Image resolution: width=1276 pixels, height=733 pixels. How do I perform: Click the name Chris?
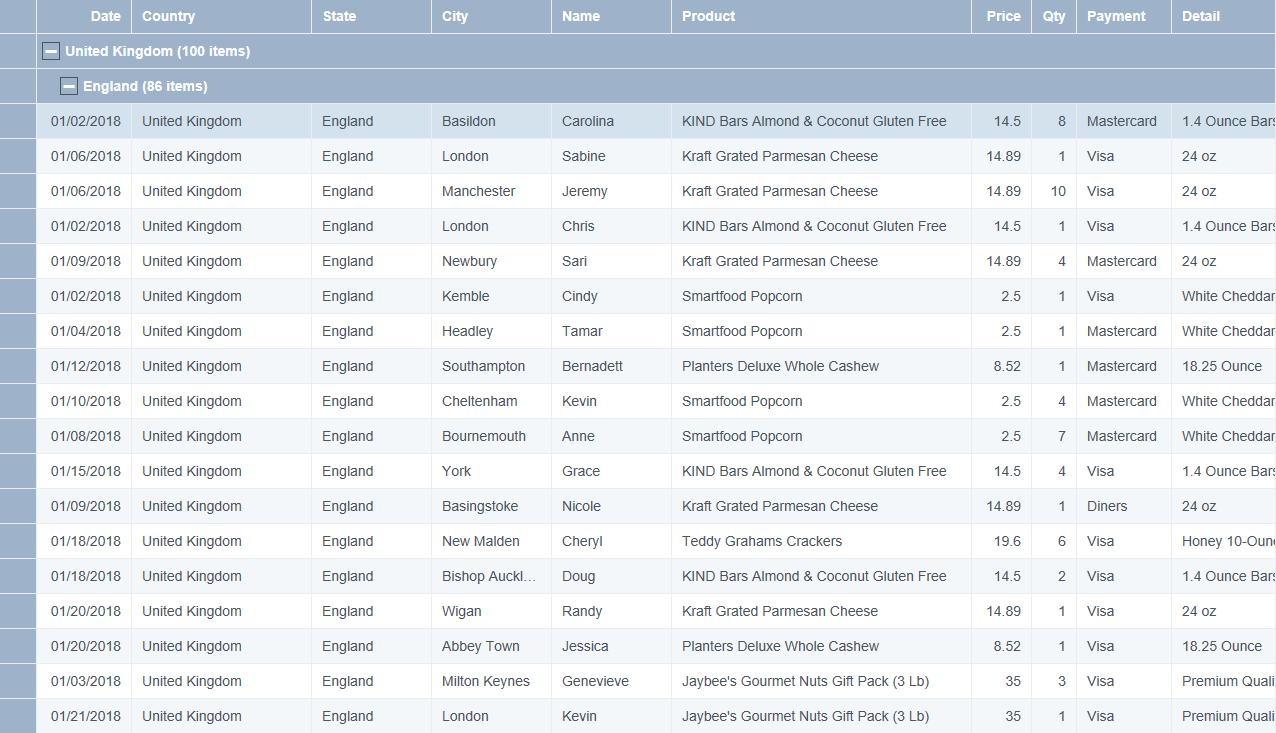pyautogui.click(x=578, y=226)
